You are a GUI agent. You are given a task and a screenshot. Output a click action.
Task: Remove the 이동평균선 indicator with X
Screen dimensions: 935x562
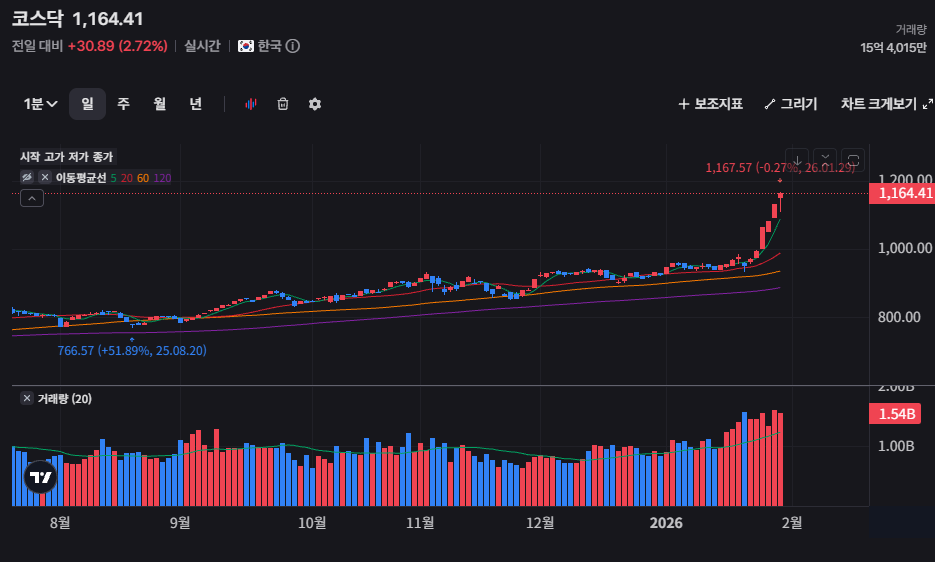pyautogui.click(x=45, y=177)
